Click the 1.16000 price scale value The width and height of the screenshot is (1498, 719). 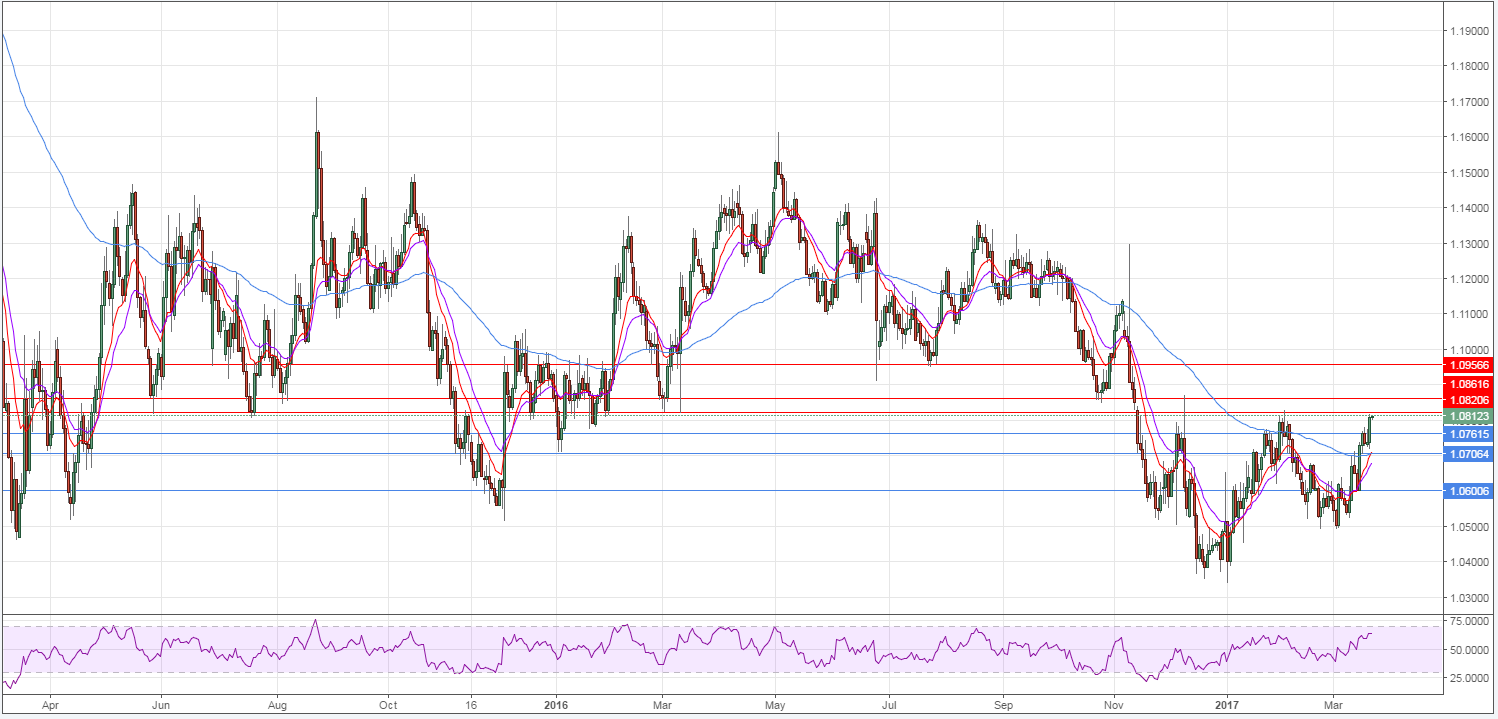tap(1472, 137)
